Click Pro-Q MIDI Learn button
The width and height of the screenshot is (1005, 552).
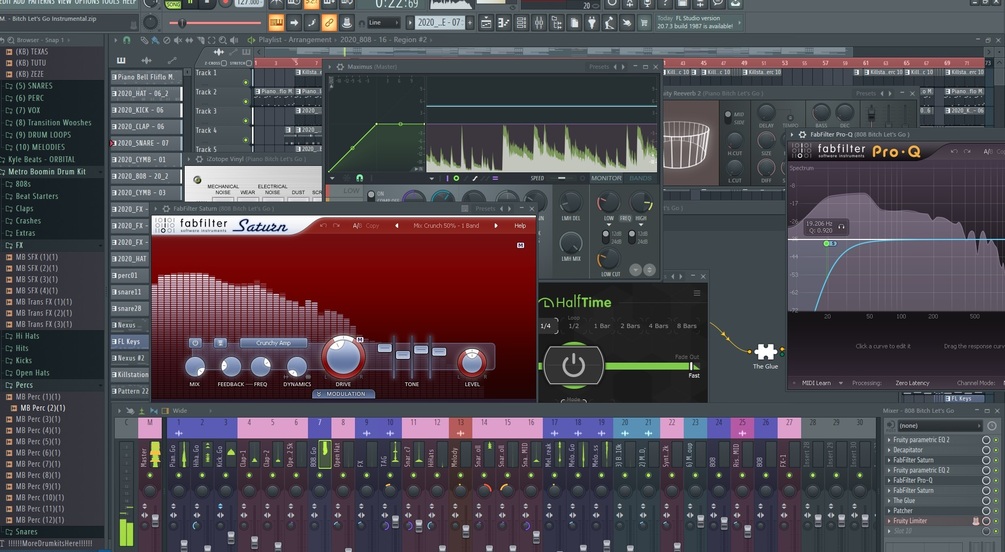click(816, 383)
